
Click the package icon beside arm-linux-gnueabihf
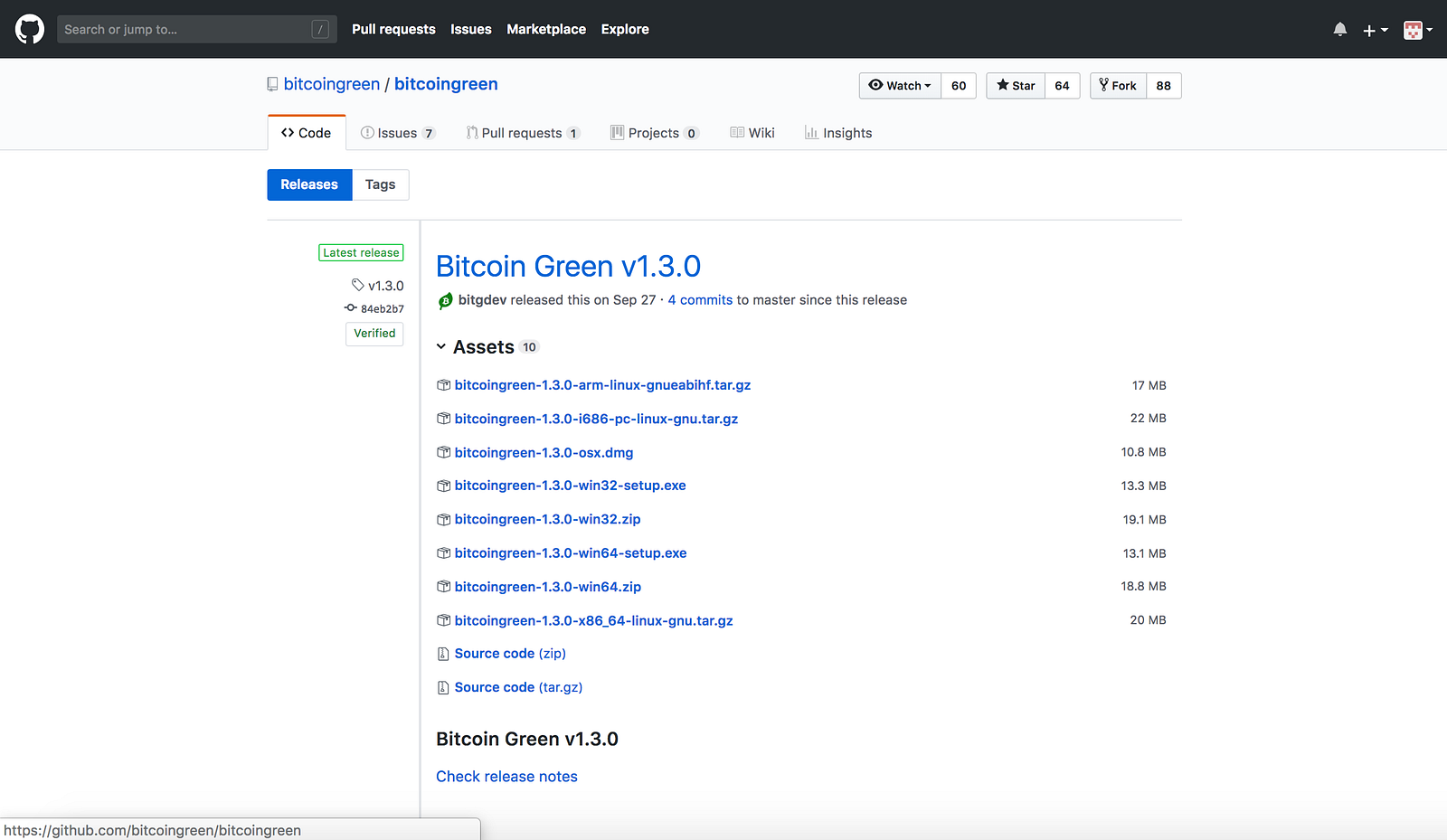(443, 385)
